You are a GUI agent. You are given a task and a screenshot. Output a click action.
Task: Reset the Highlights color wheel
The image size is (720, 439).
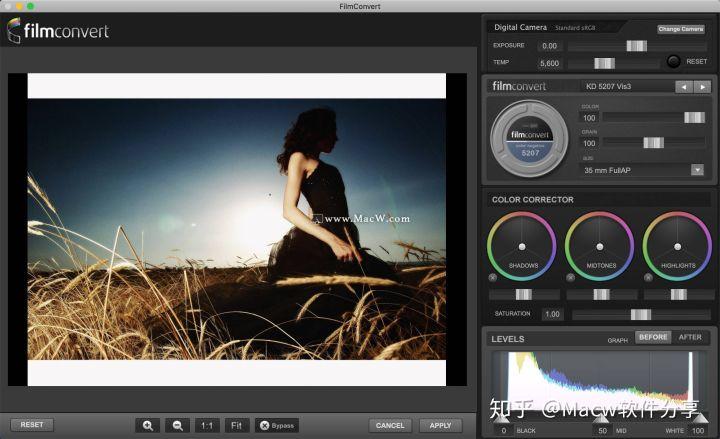pyautogui.click(x=648, y=277)
